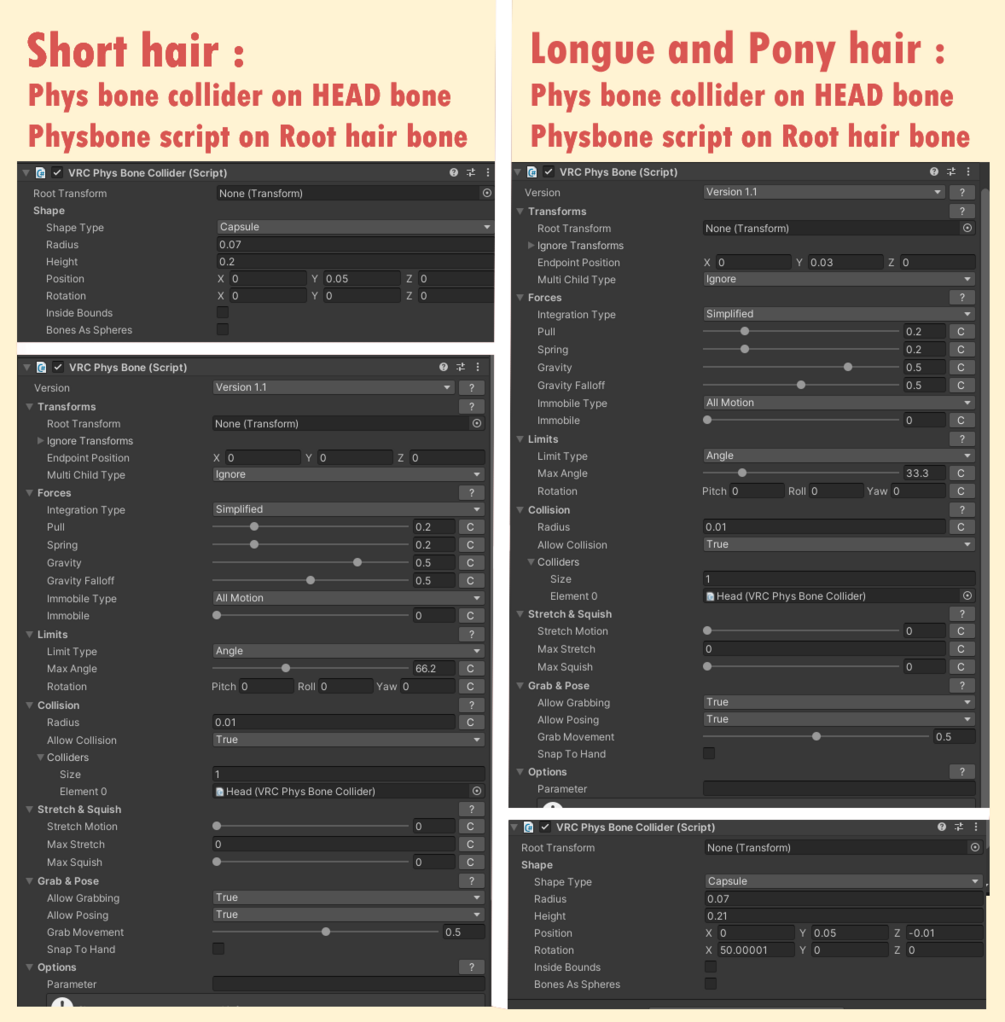Enable Bones As Spheres on short hair collider
The width and height of the screenshot is (1005, 1022).
pyautogui.click(x=223, y=329)
